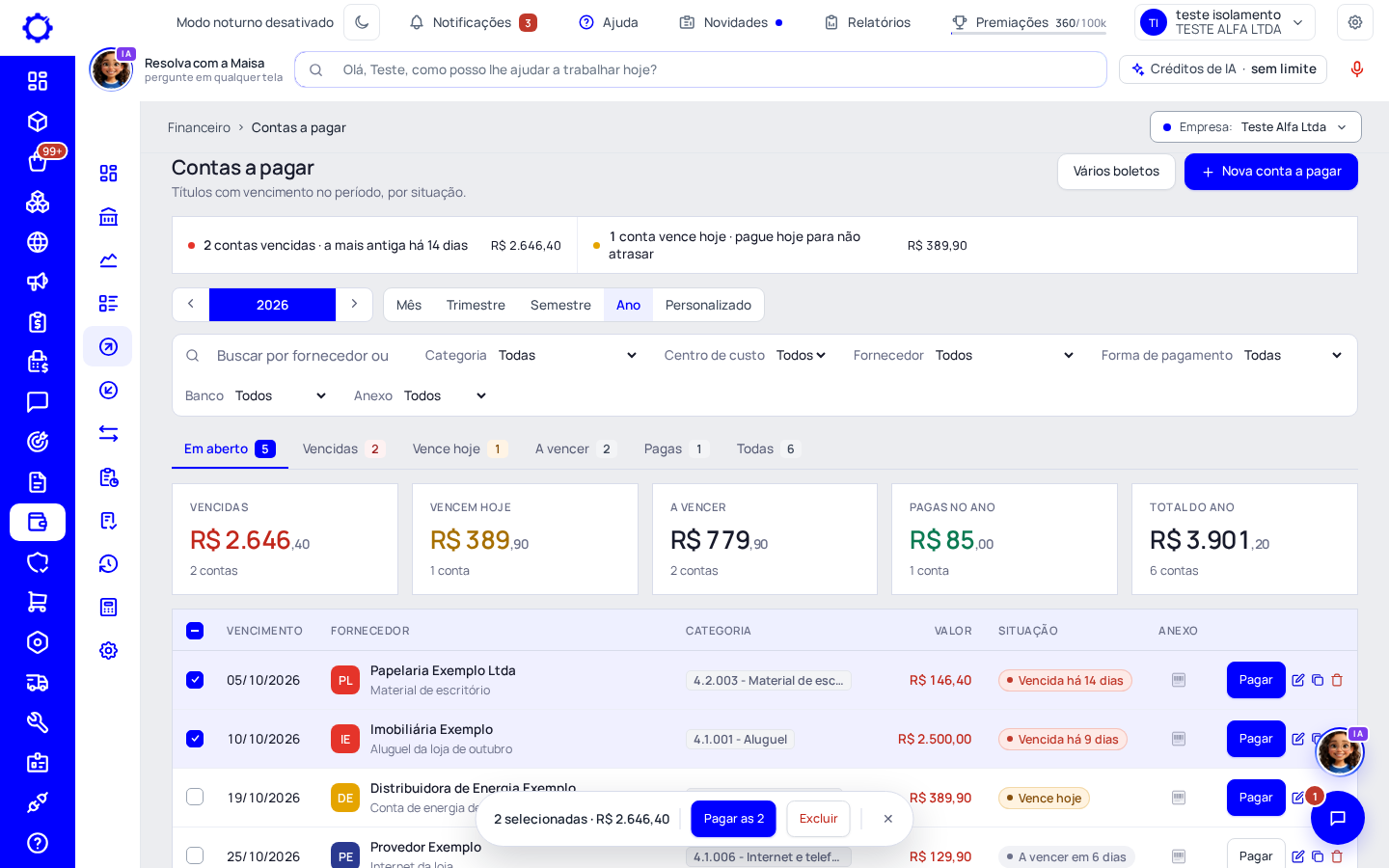Uncheck the Papelaria Exemplo Ltda row checkbox
The image size is (1389, 868).
[195, 680]
